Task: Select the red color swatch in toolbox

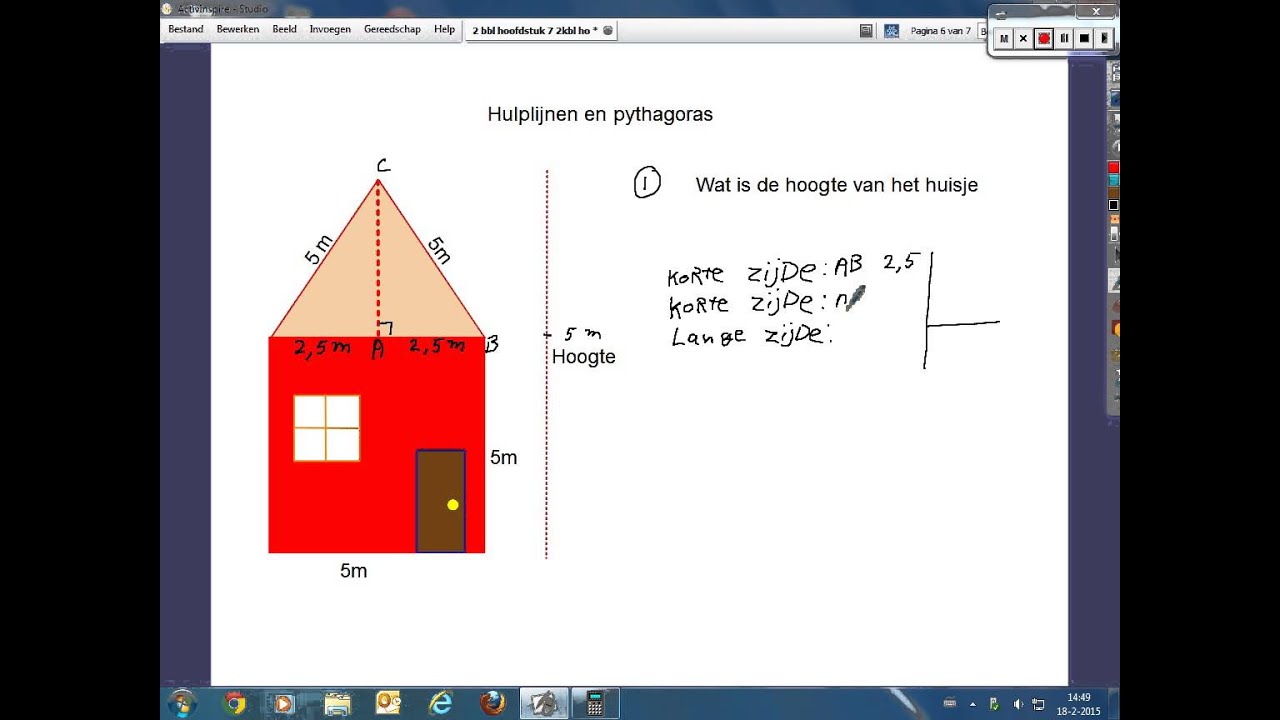Action: click(1114, 167)
